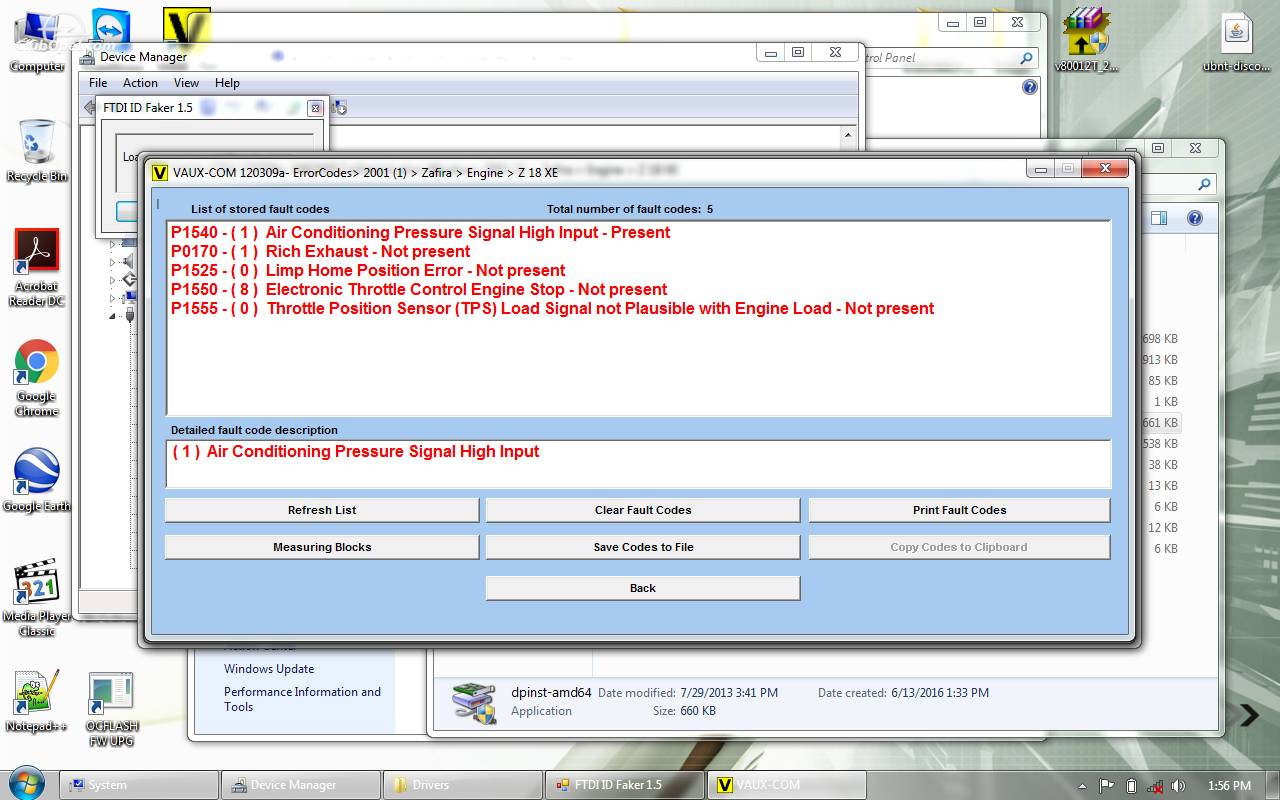Click the Back button in VAUX-COM
Screen dimensions: 1280x800
643,588
